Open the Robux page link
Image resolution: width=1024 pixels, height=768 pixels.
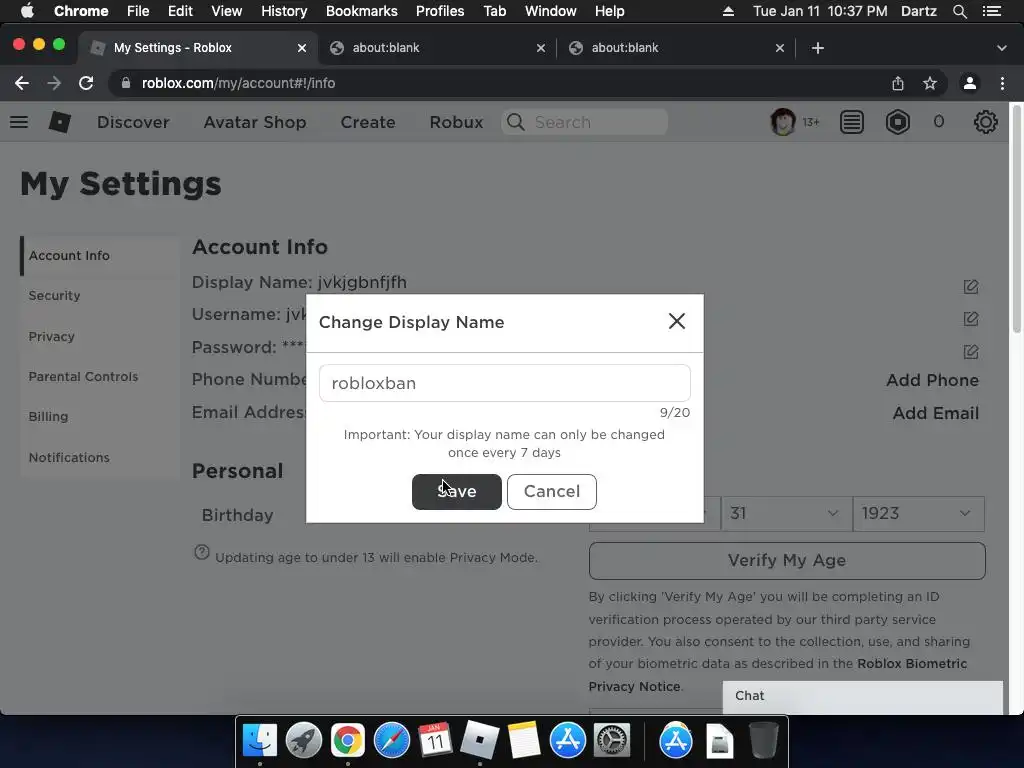456,122
